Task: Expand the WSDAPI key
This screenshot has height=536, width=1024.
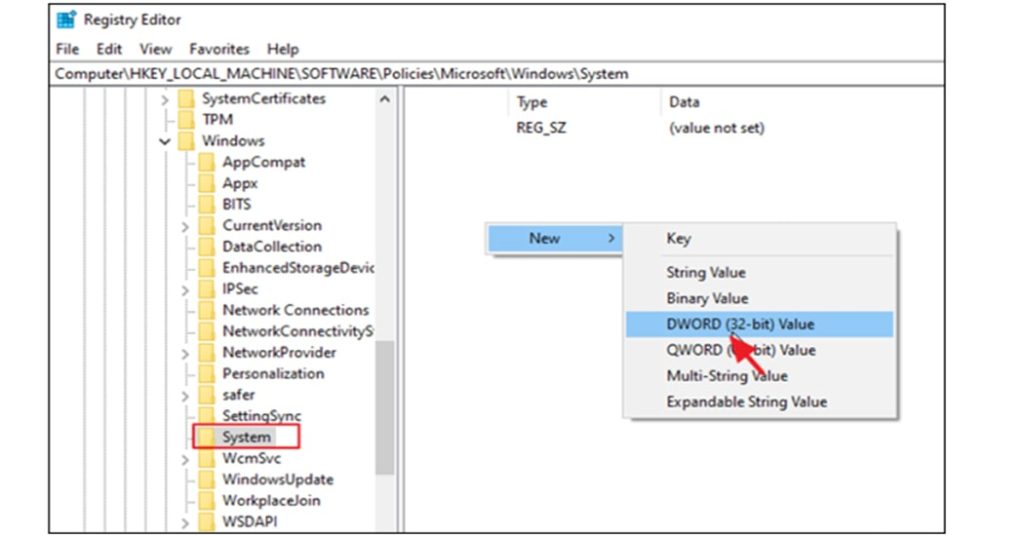Action: click(x=185, y=522)
